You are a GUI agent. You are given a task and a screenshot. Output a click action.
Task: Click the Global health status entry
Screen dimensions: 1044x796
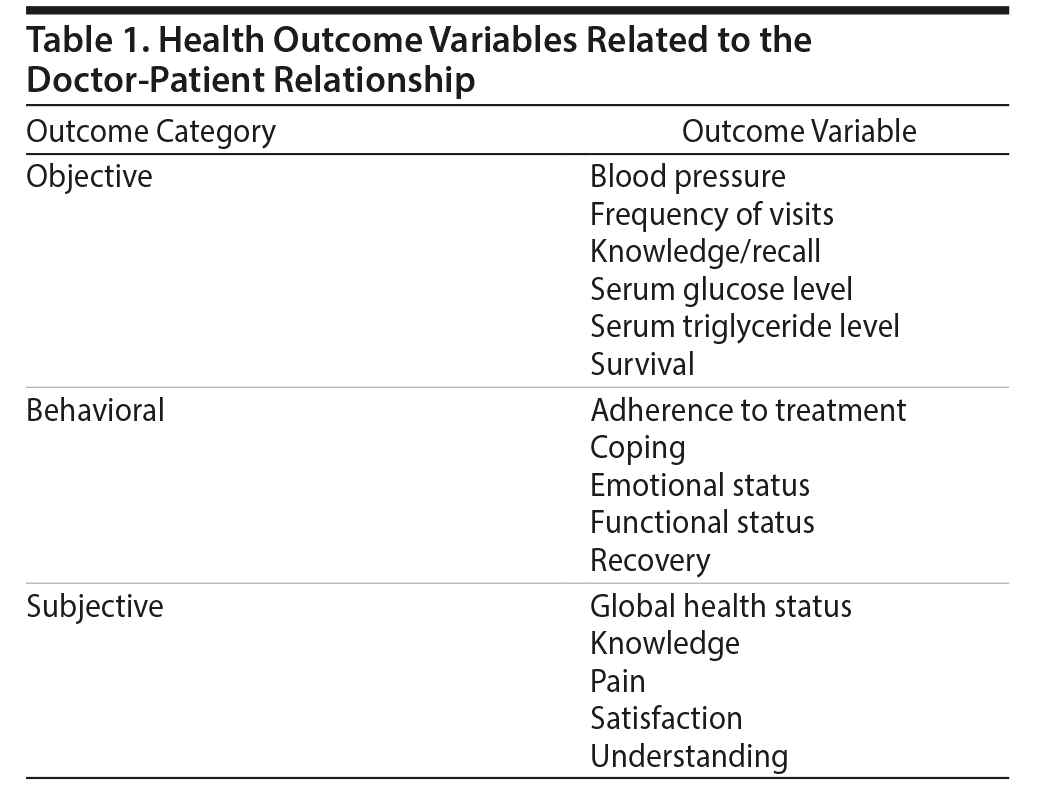[x=721, y=606]
